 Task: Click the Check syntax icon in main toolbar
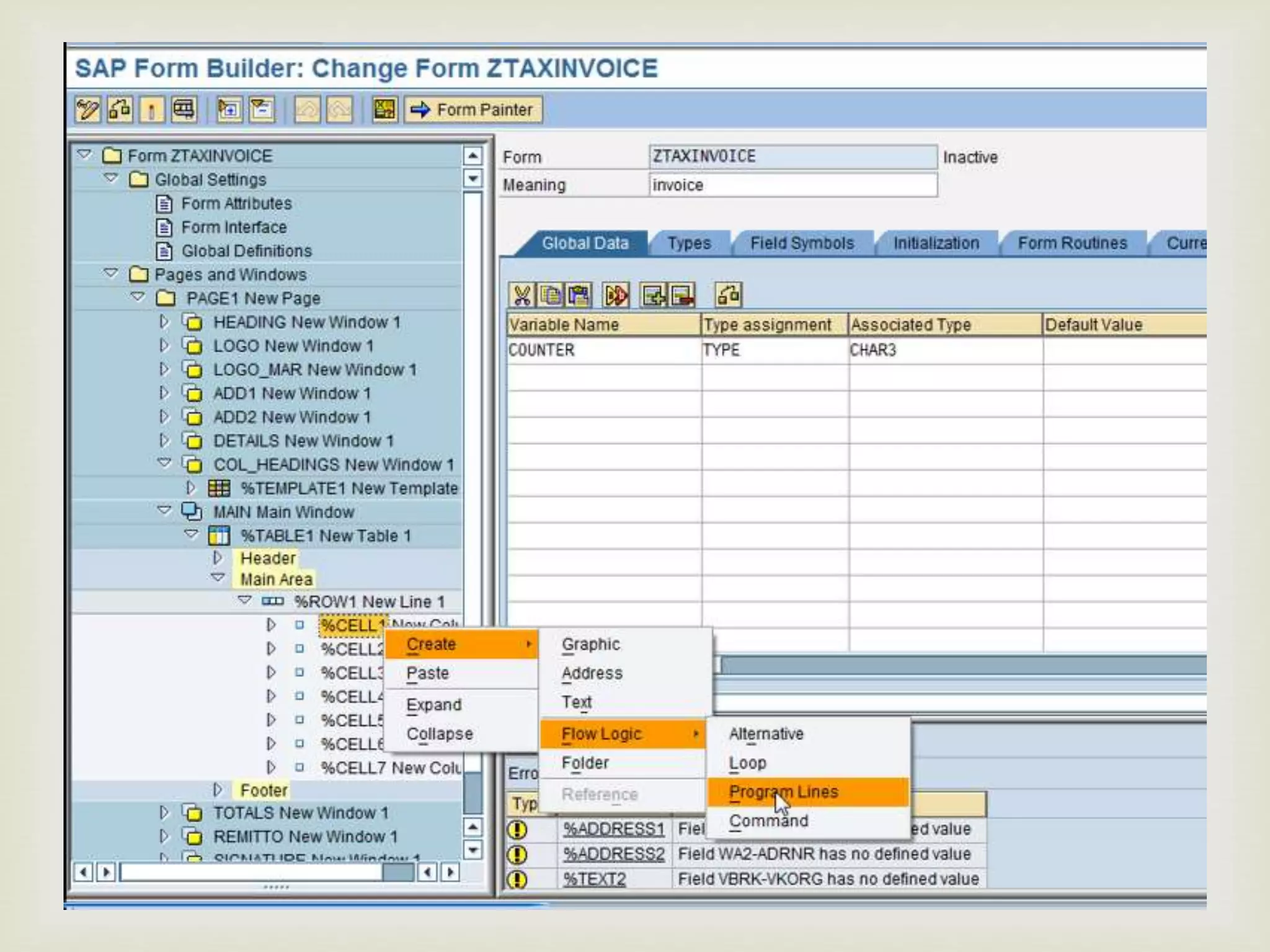tap(119, 110)
